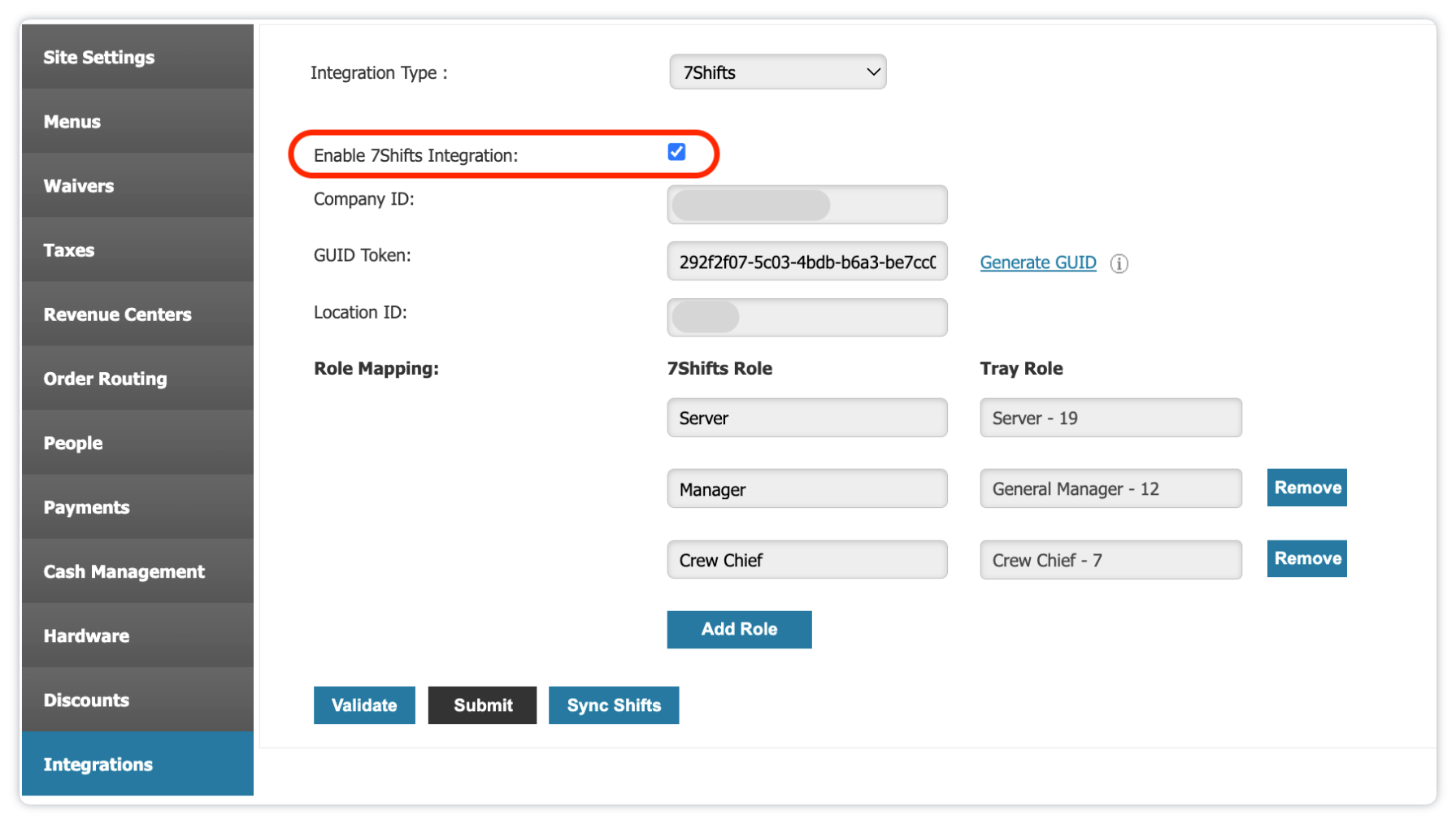Navigate to Revenue Centers

point(137,314)
